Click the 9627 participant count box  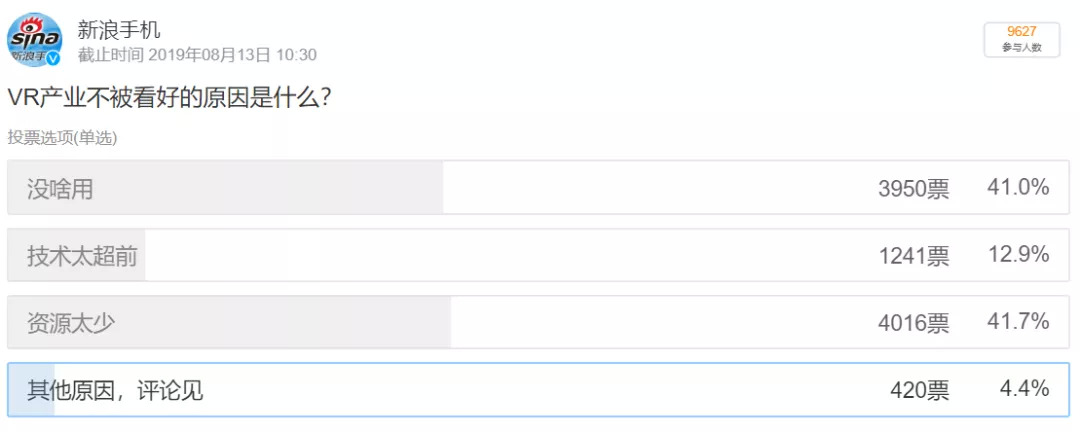tap(1021, 39)
